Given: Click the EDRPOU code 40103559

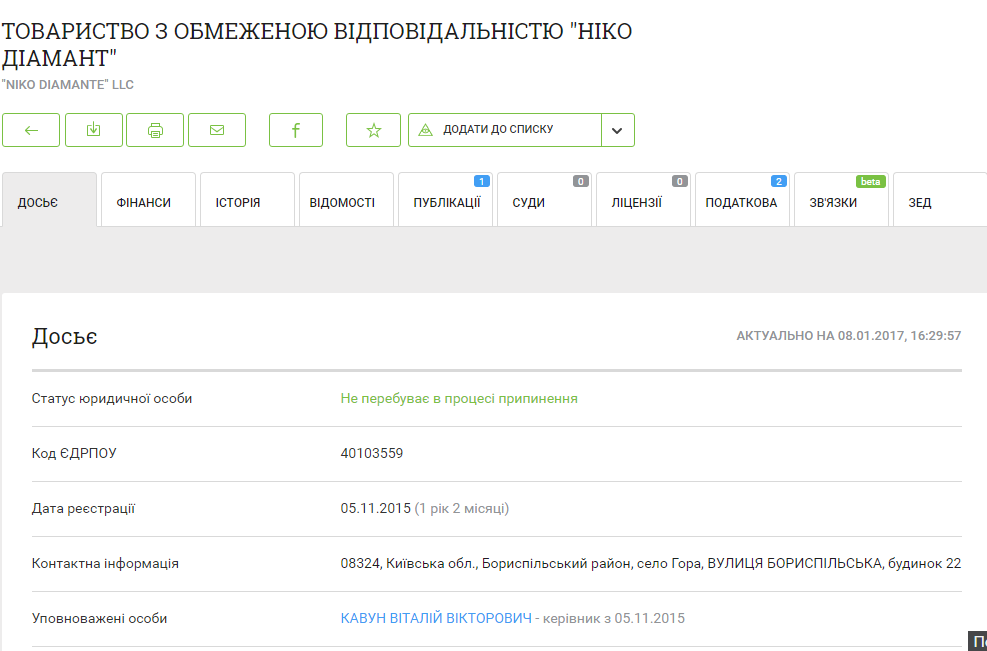Looking at the screenshot, I should tap(372, 453).
